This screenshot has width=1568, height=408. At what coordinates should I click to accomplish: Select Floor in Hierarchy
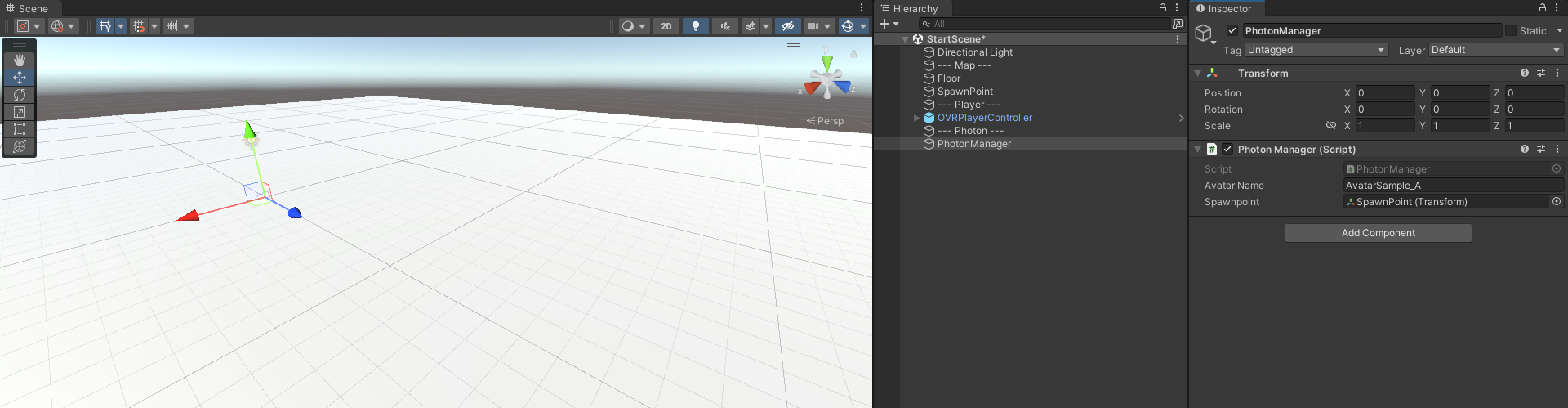tap(949, 78)
